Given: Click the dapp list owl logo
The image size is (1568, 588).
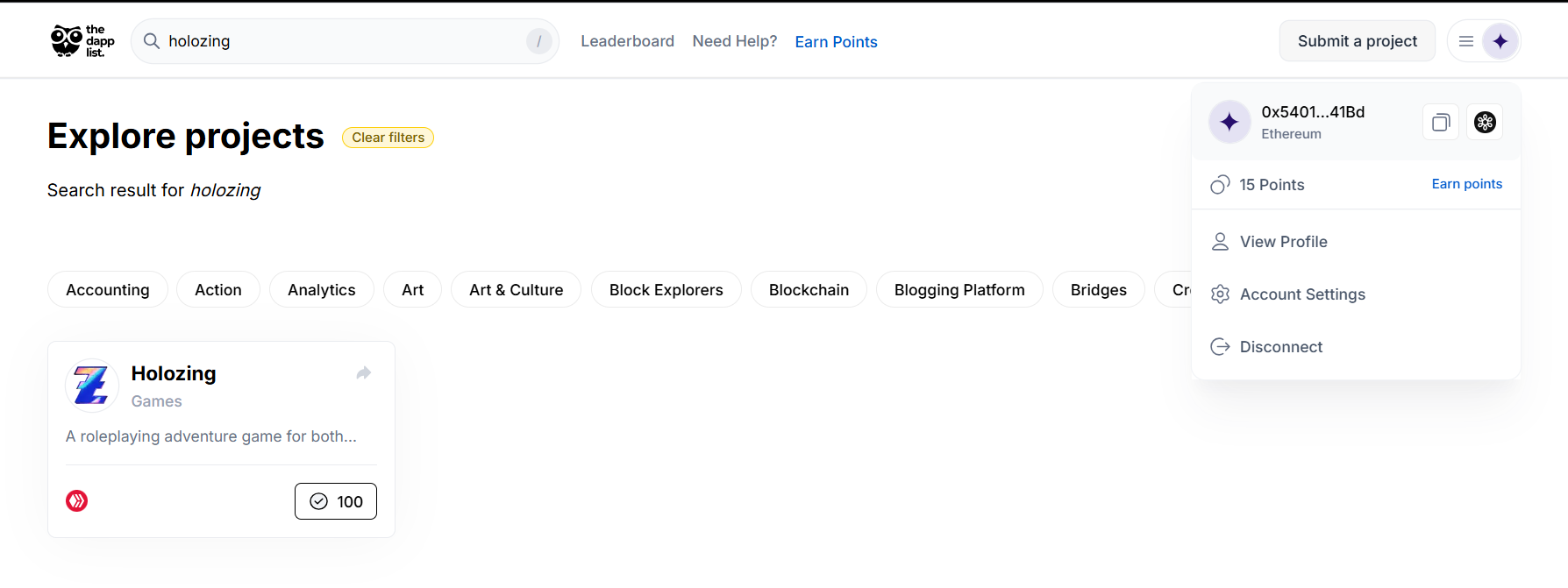Looking at the screenshot, I should pyautogui.click(x=82, y=41).
